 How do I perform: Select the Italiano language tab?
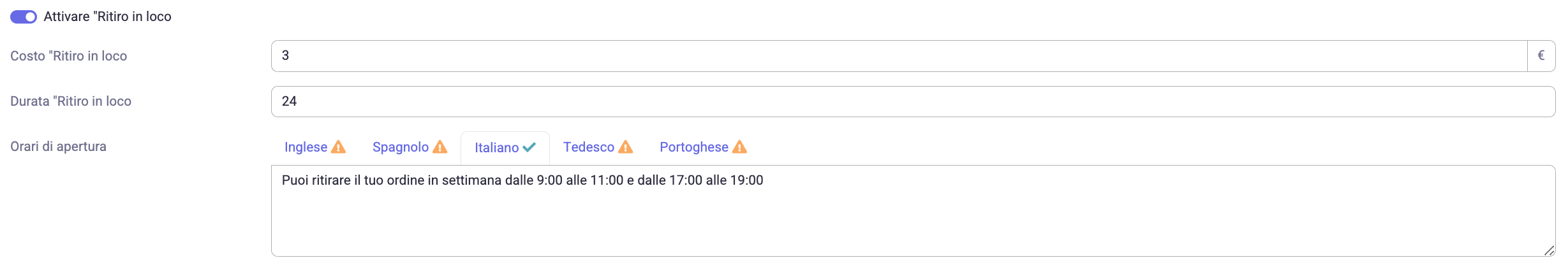click(x=505, y=148)
